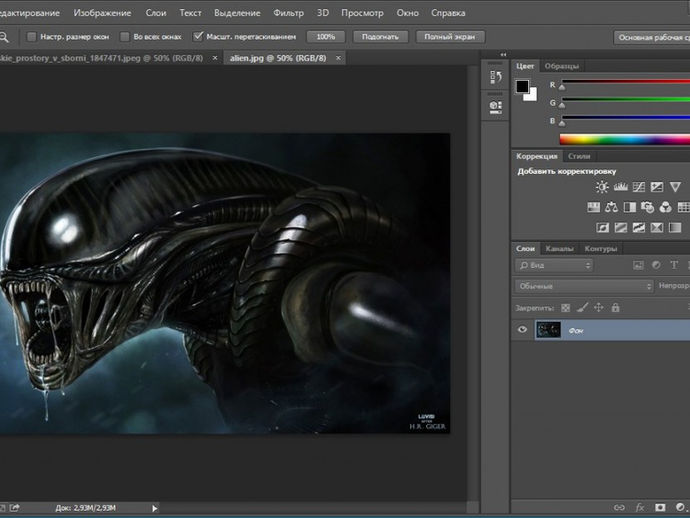
Task: Toggle lock image pixels (brush icon)
Action: point(582,308)
